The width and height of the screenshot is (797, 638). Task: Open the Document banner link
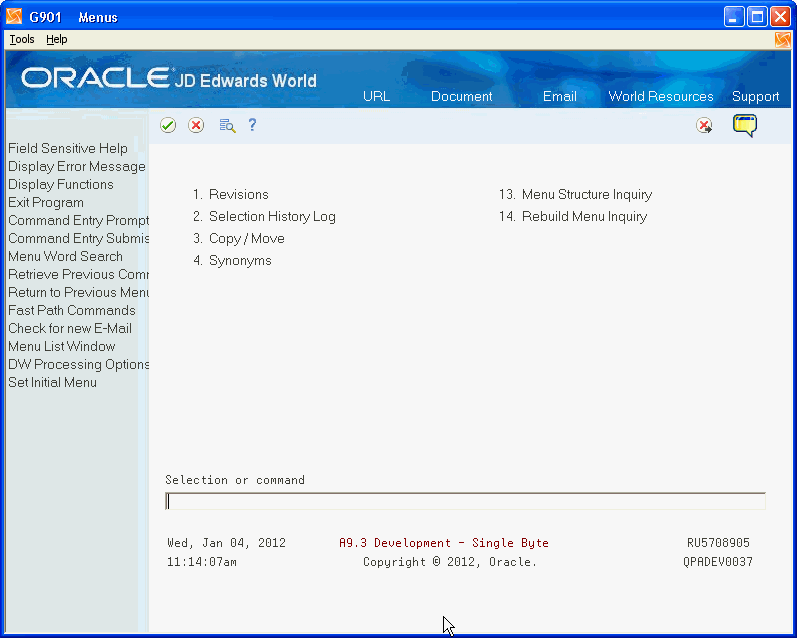pyautogui.click(x=462, y=96)
